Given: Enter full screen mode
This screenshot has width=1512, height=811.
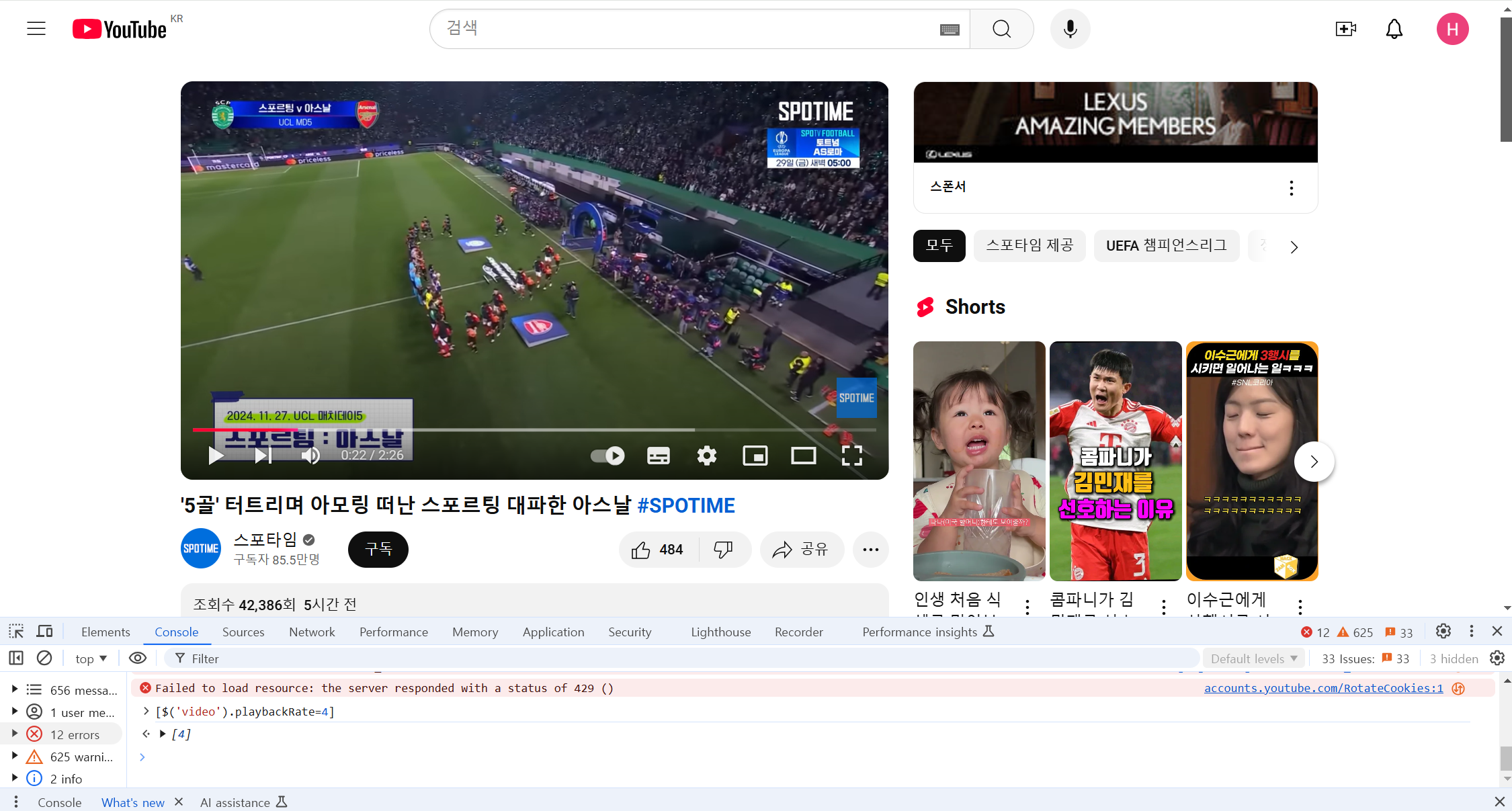Looking at the screenshot, I should (851, 456).
